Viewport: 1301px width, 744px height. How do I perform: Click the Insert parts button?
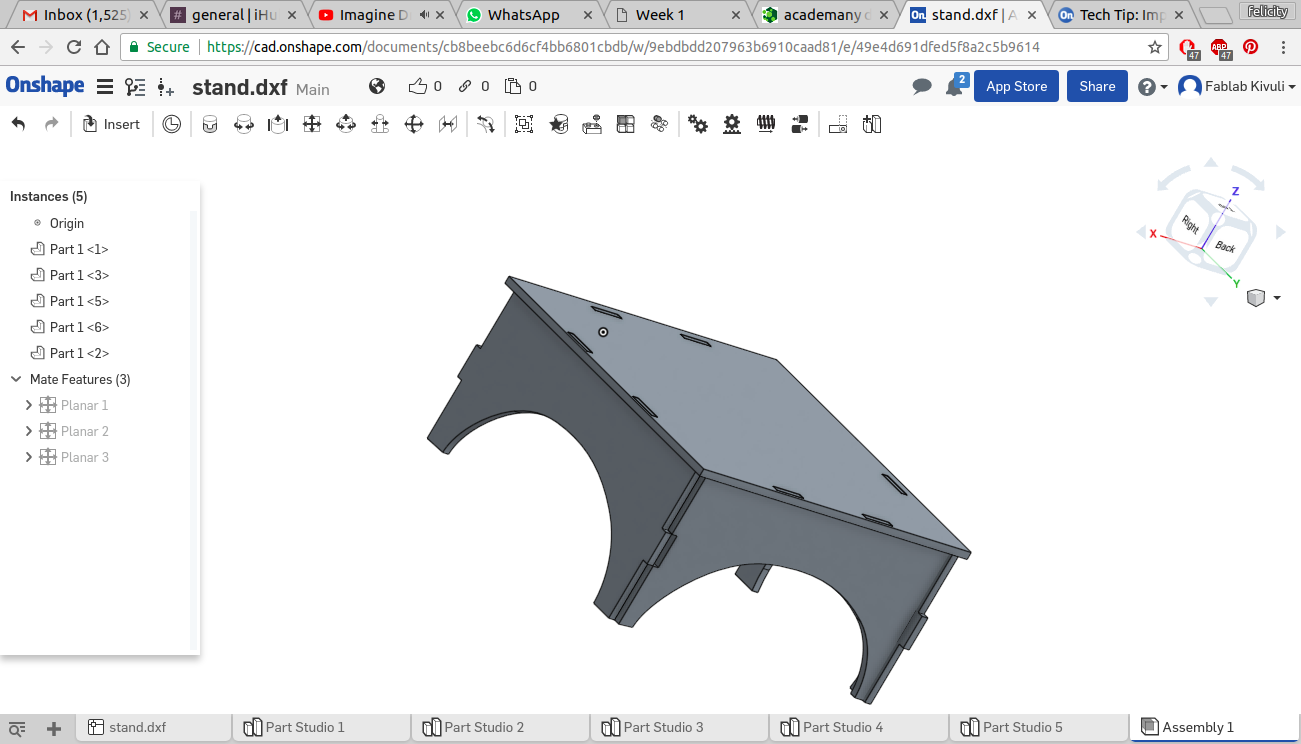tap(111, 124)
